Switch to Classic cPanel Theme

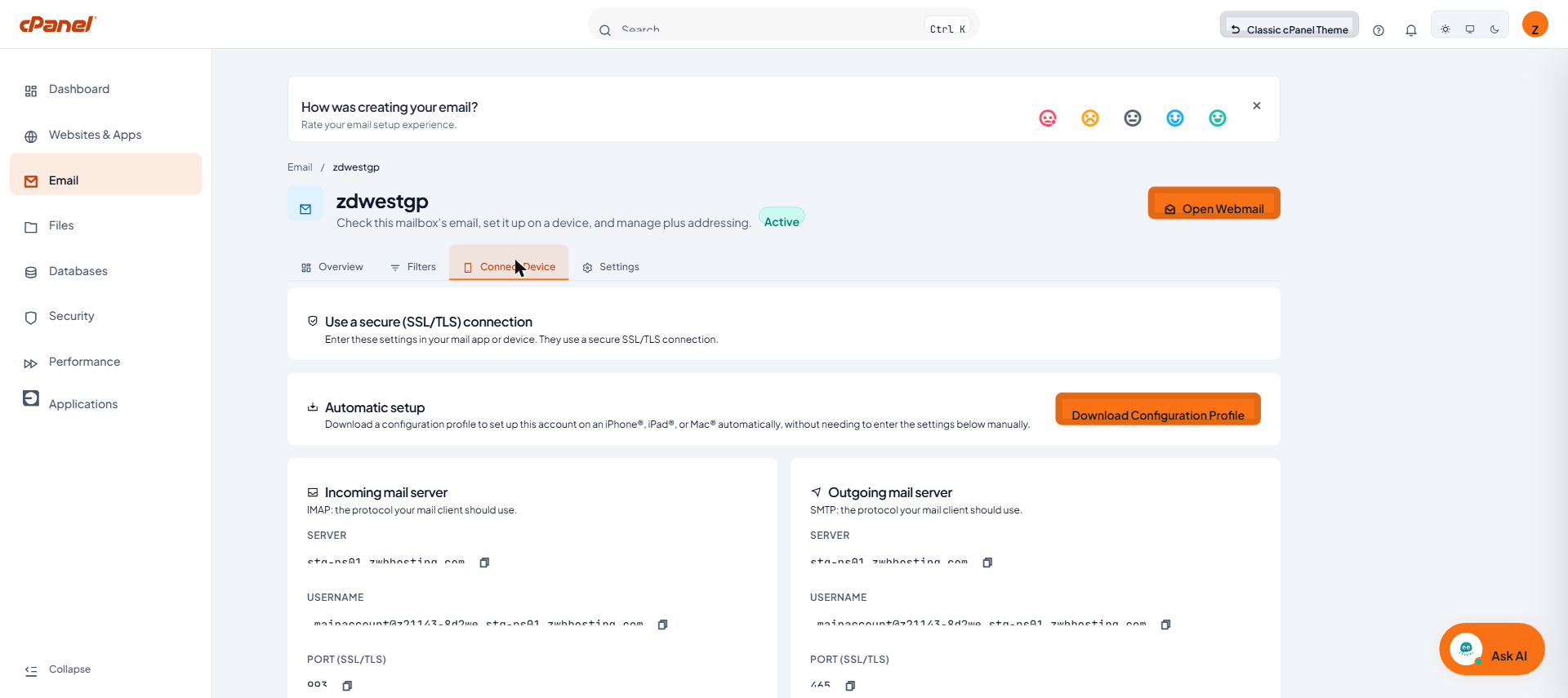(x=1290, y=25)
